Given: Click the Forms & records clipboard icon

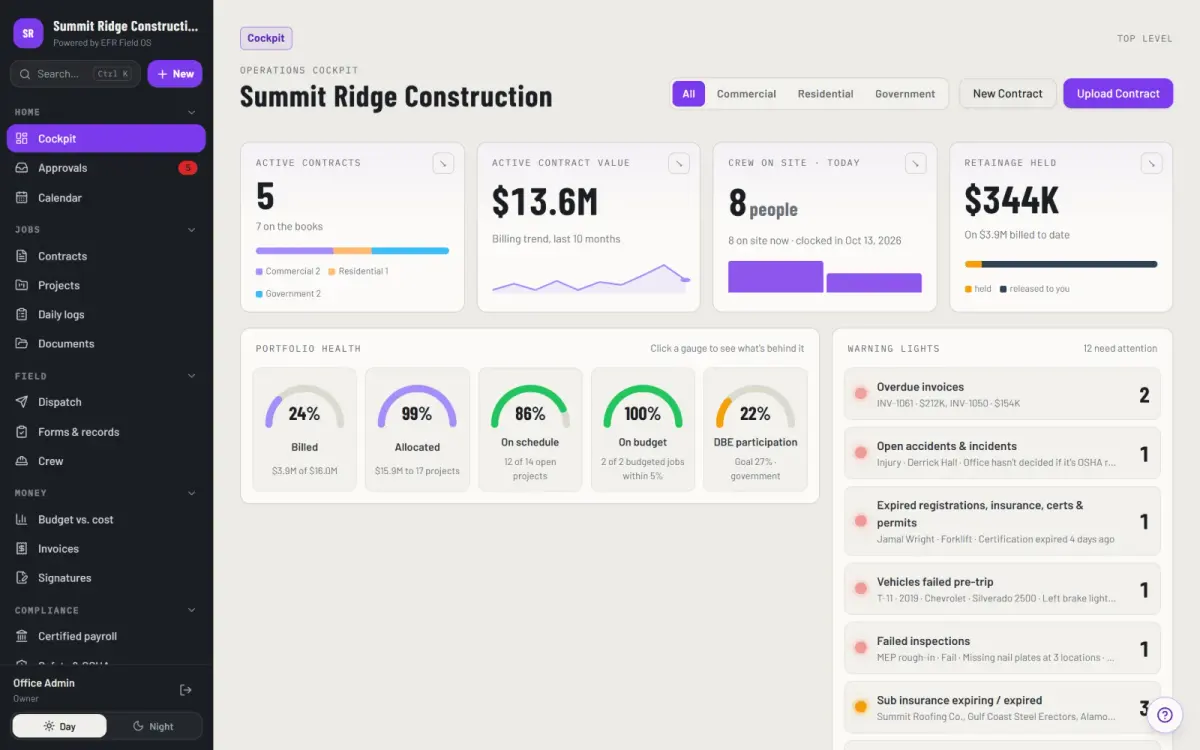Looking at the screenshot, I should click(22, 432).
